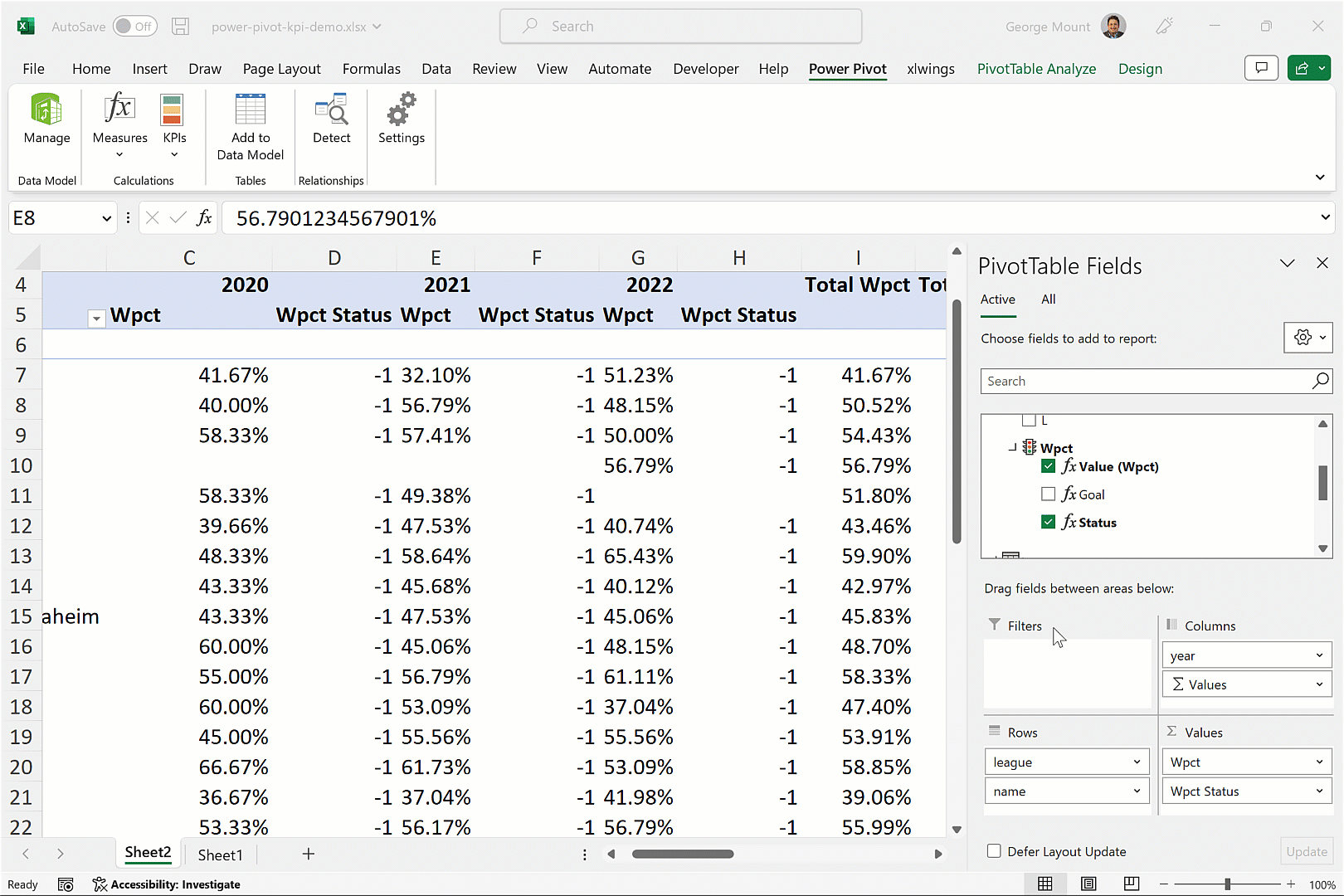Enable Defer Layout Update checkbox
The image size is (1344, 896).
pos(994,851)
